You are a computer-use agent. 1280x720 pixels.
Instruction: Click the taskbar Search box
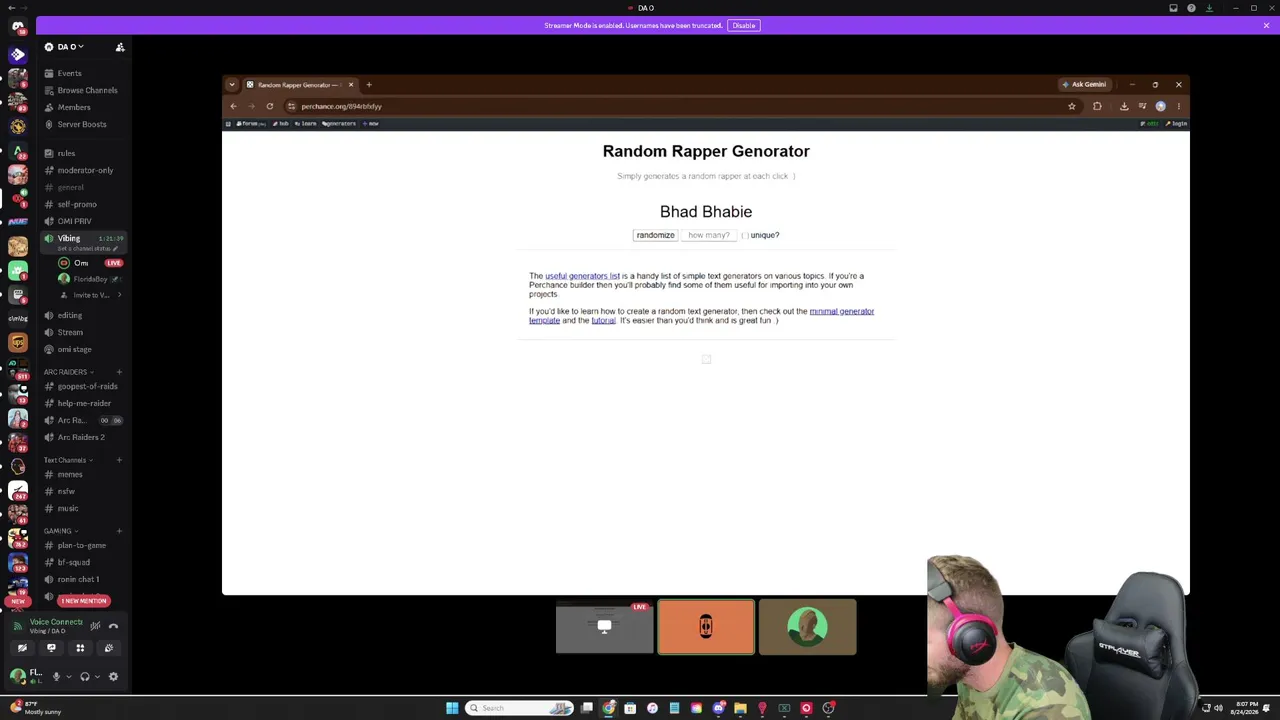(x=519, y=708)
